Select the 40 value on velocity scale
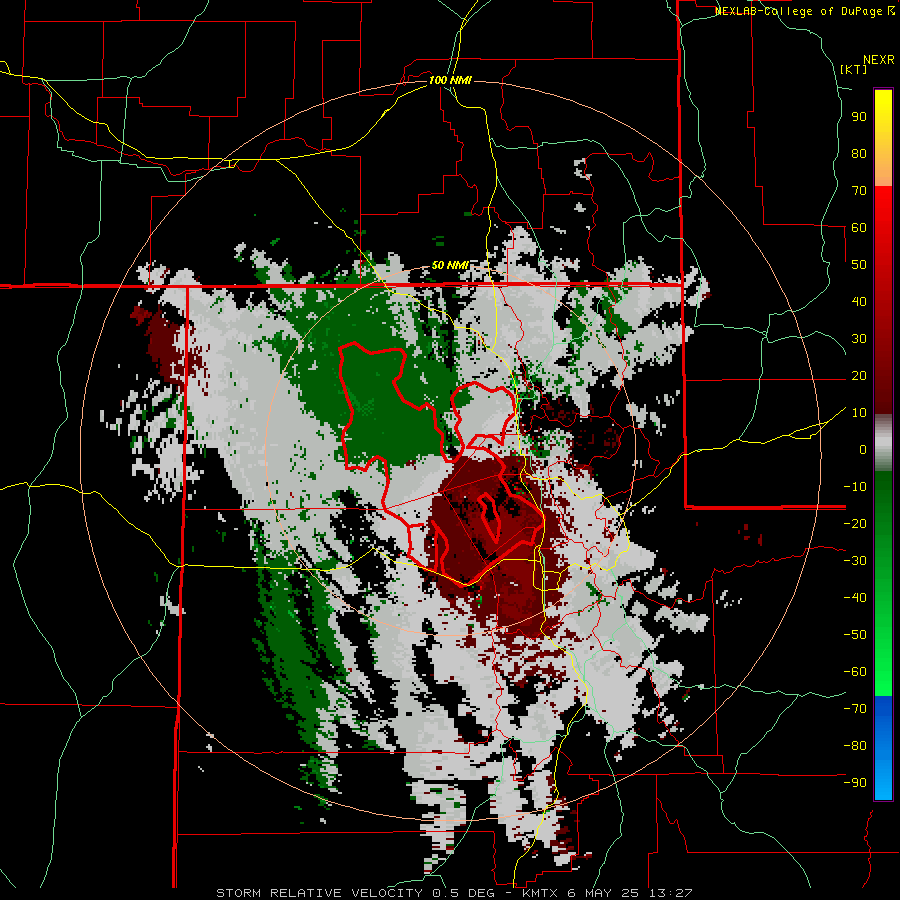 (x=859, y=302)
